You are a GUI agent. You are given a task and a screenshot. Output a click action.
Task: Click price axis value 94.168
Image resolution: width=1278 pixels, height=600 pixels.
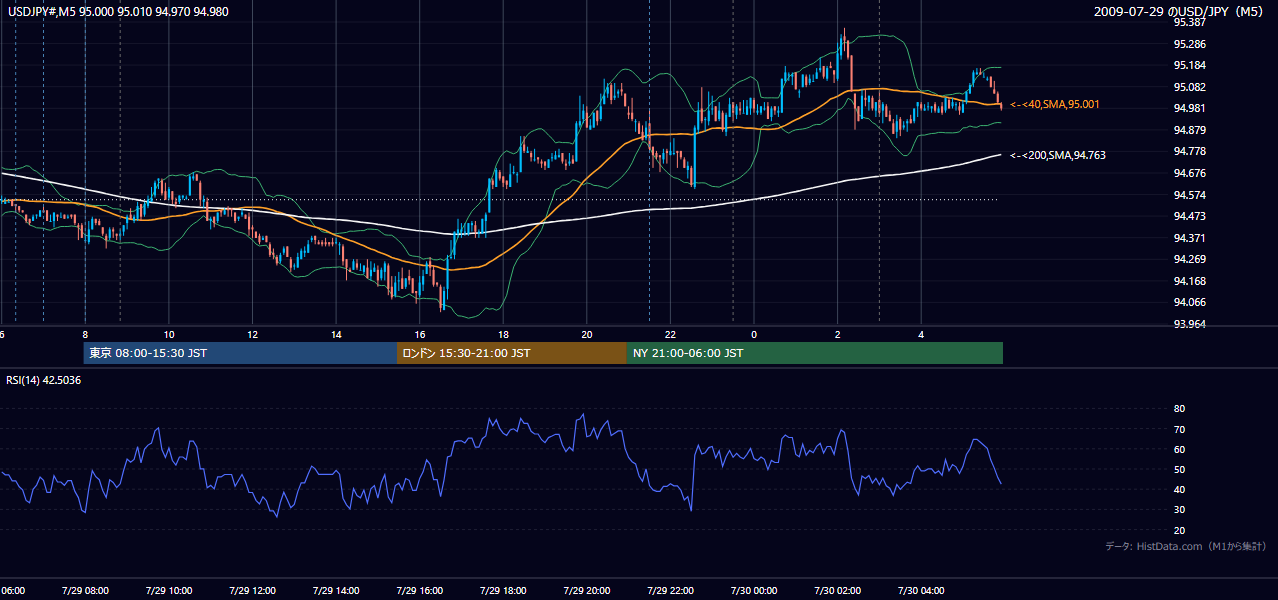coord(1189,281)
